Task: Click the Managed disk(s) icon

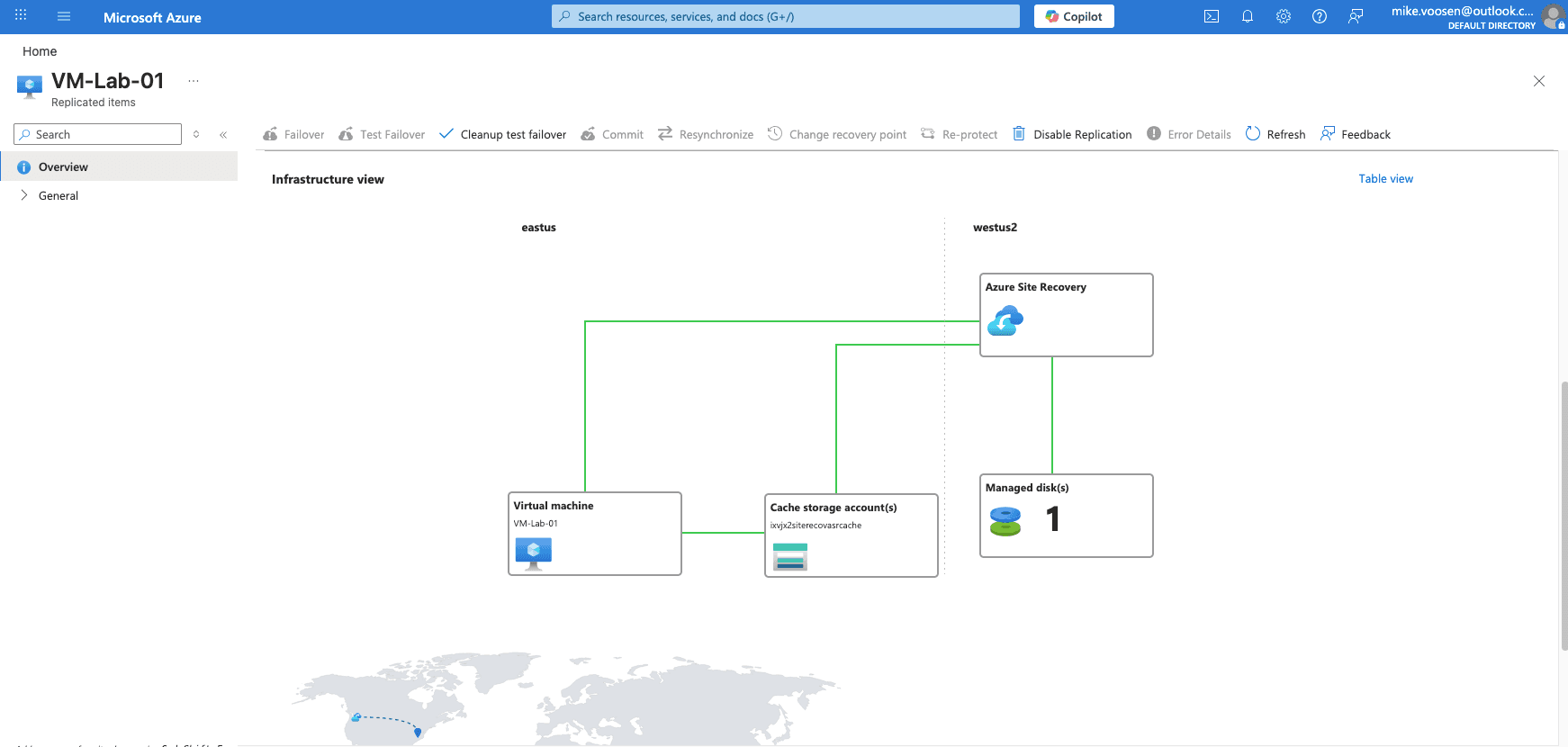Action: (x=1005, y=521)
